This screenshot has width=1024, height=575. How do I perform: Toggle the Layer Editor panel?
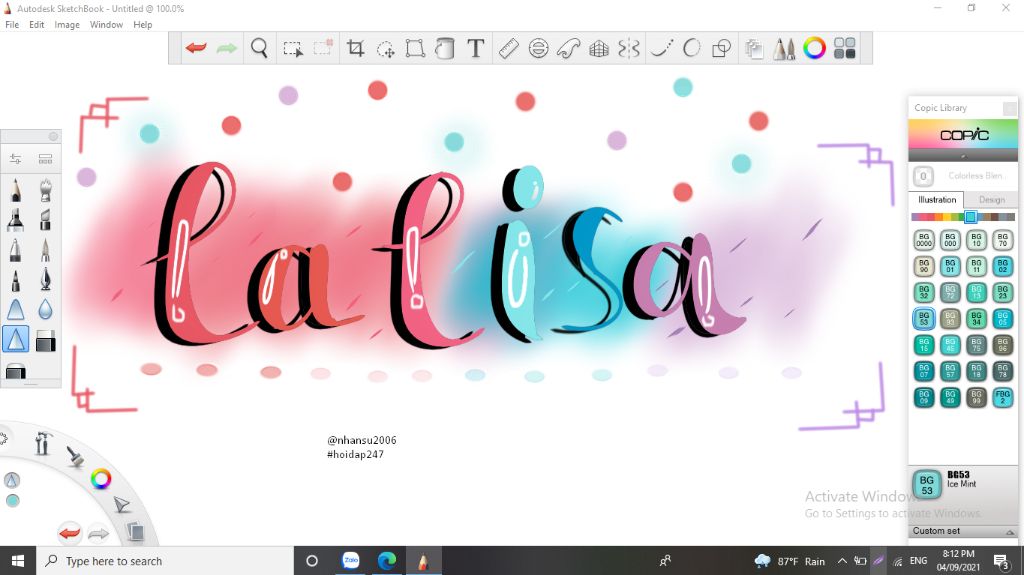[754, 49]
